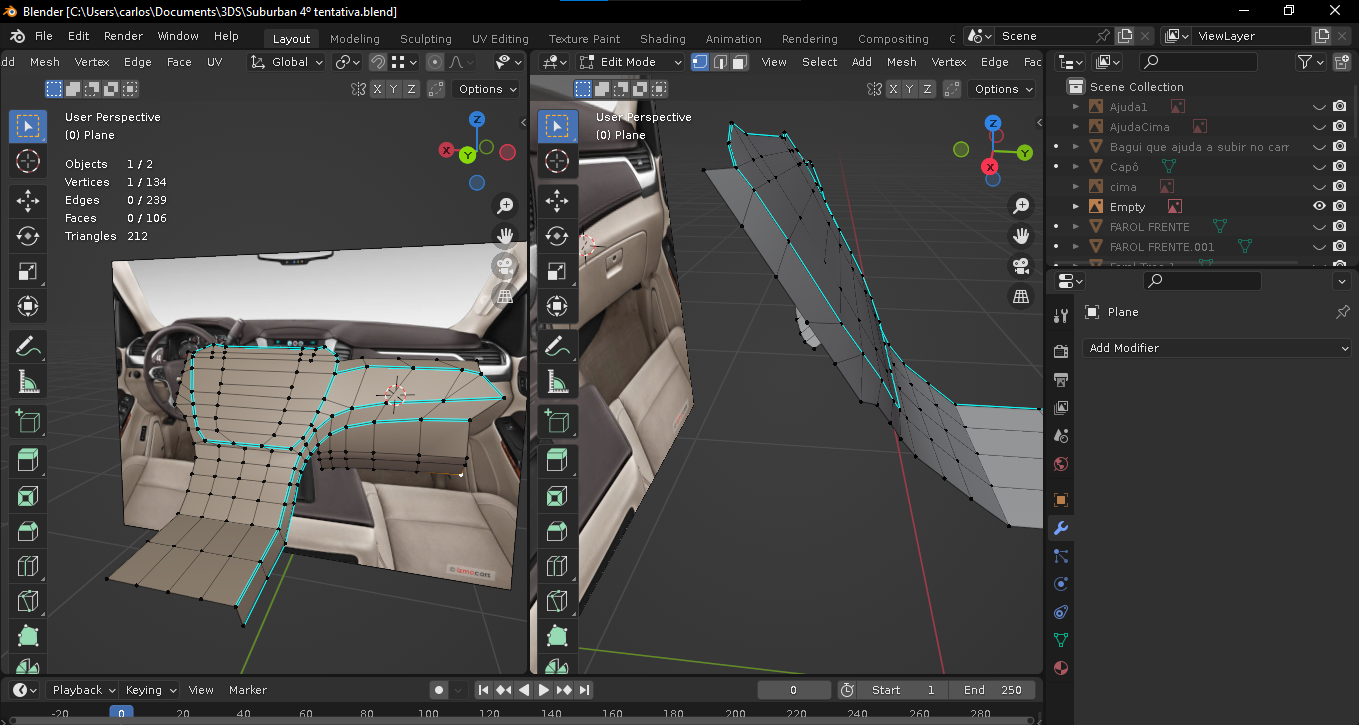The image size is (1359, 725).
Task: Open the Material properties tab
Action: (x=1061, y=668)
